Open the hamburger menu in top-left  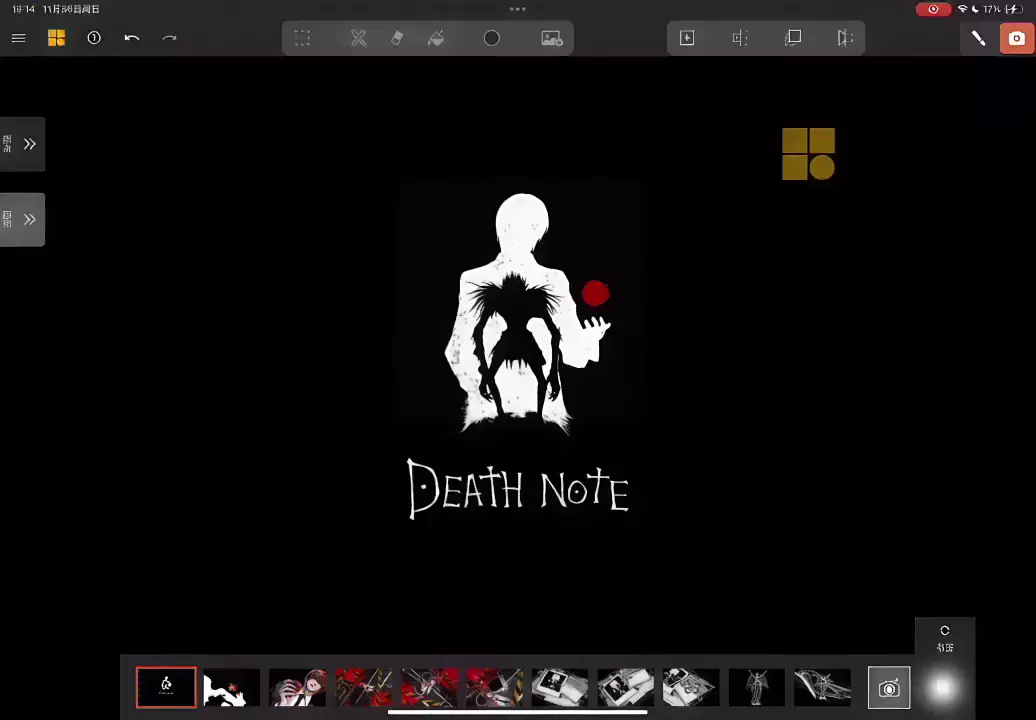18,38
